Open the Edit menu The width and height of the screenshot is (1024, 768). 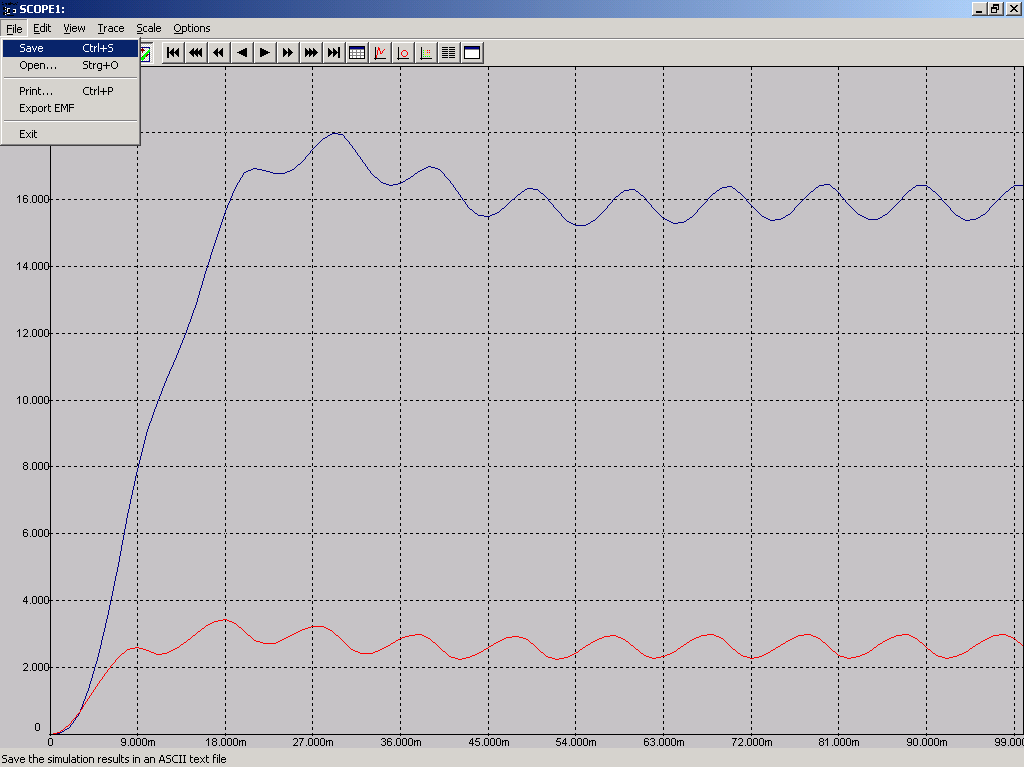[42, 28]
